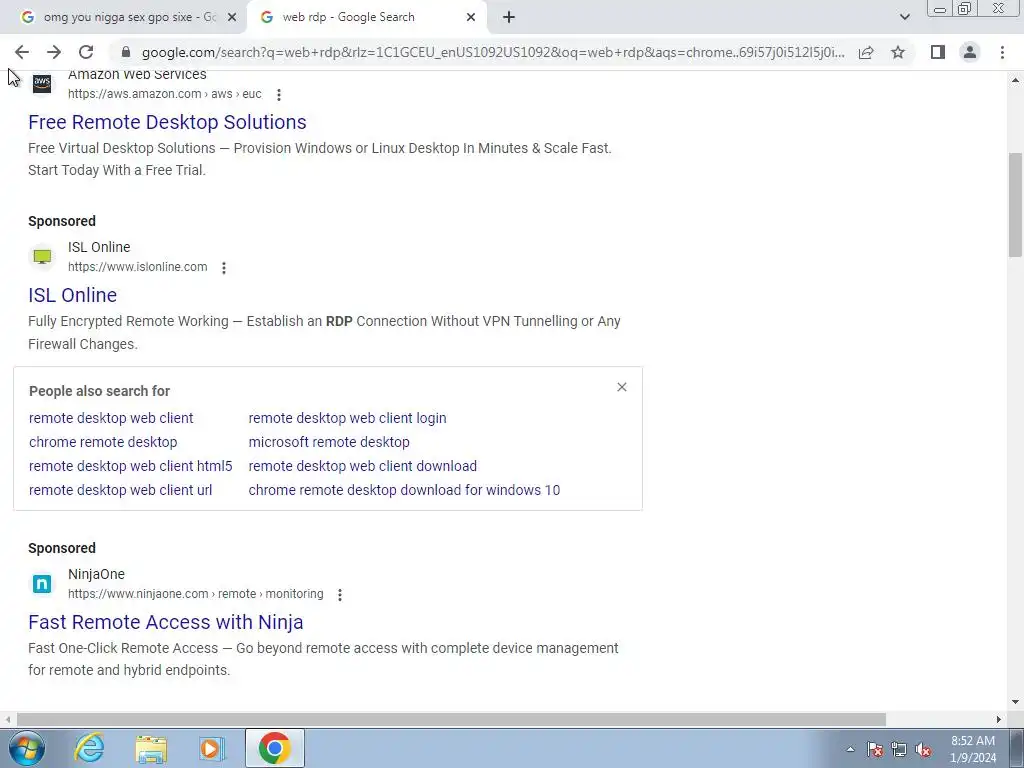Open the 'ISL Online' result link
Viewport: 1024px width, 768px height.
click(72, 295)
